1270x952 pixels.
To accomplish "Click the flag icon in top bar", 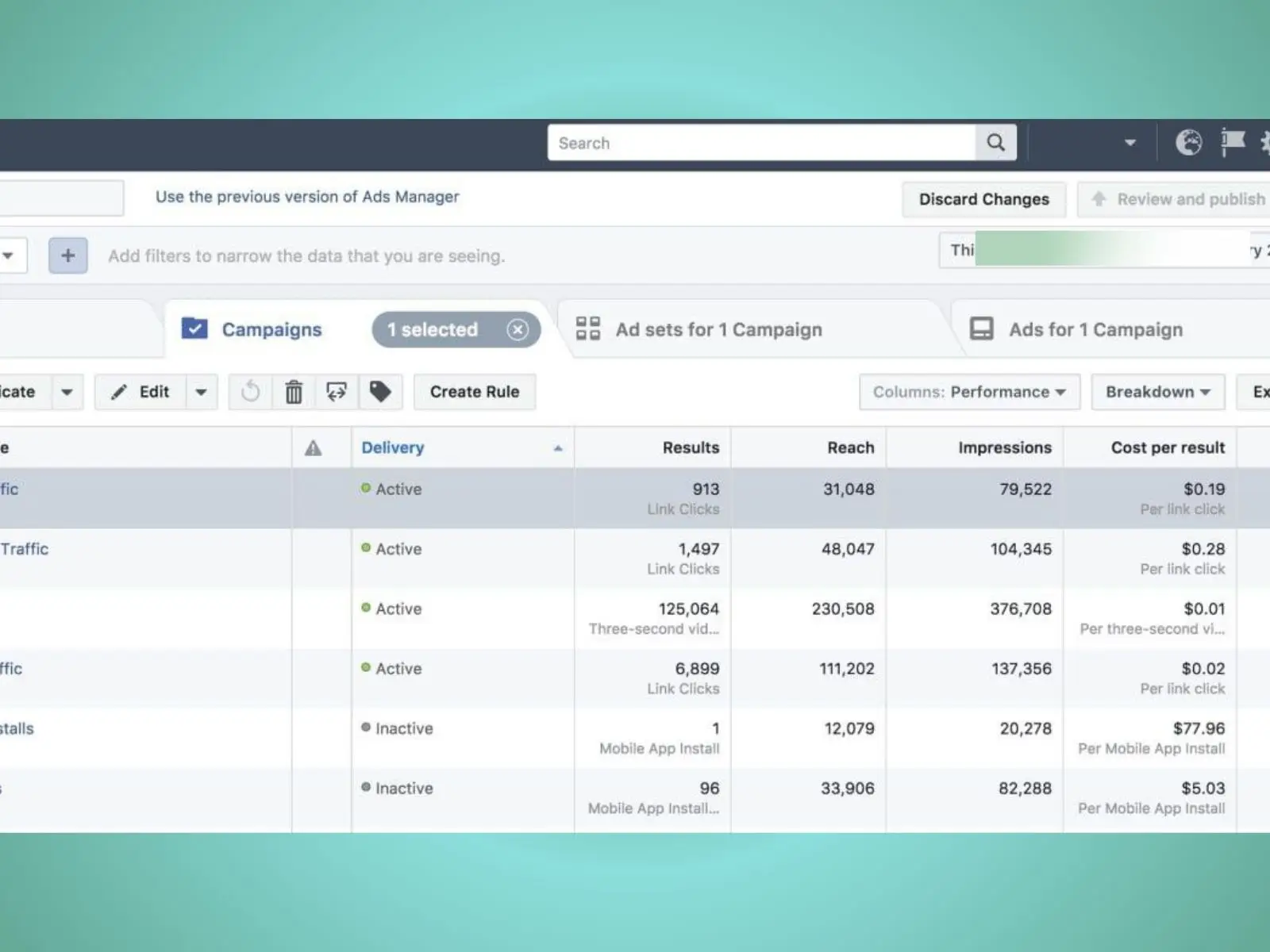I will click(x=1232, y=143).
